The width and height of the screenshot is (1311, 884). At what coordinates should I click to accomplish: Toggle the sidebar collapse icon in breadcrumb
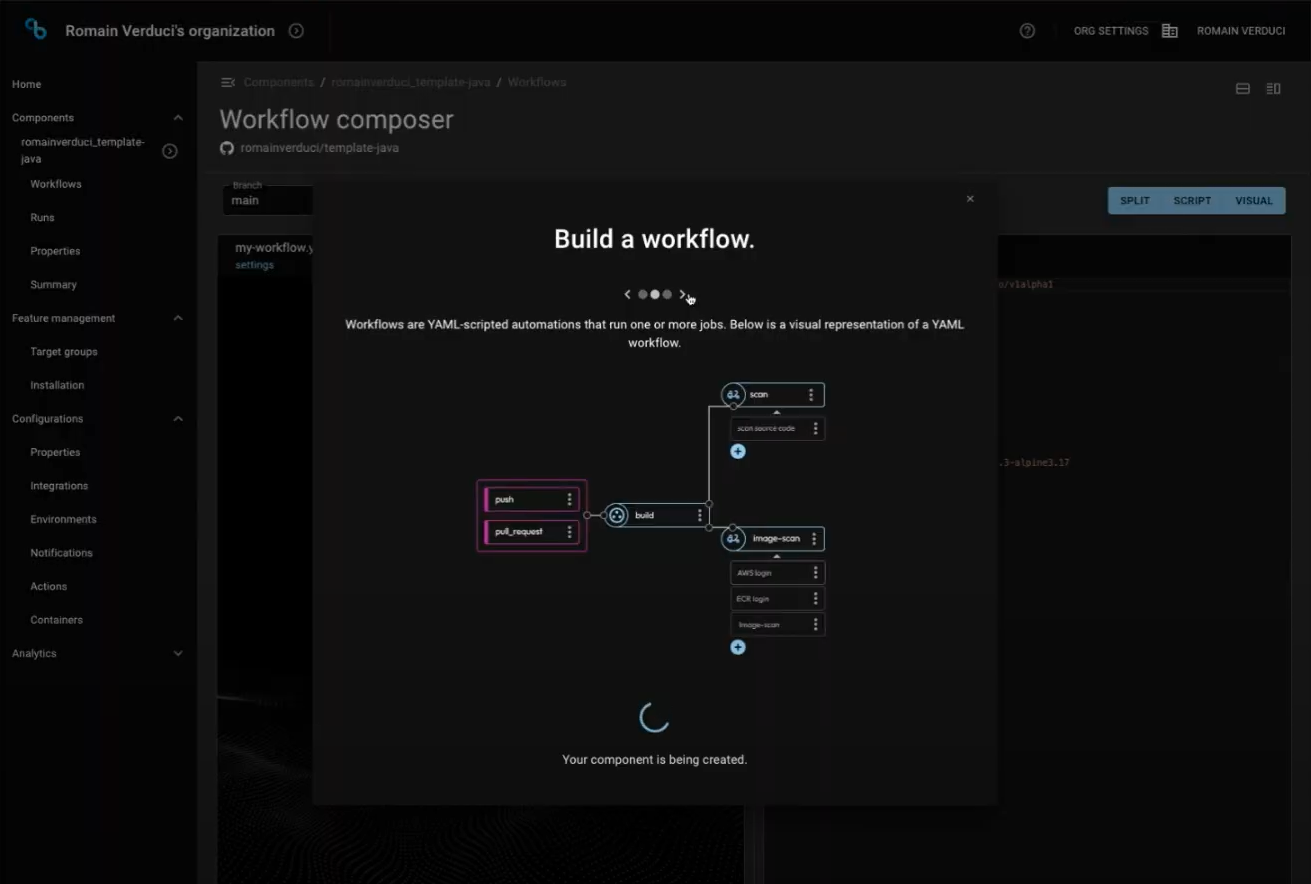click(x=228, y=82)
